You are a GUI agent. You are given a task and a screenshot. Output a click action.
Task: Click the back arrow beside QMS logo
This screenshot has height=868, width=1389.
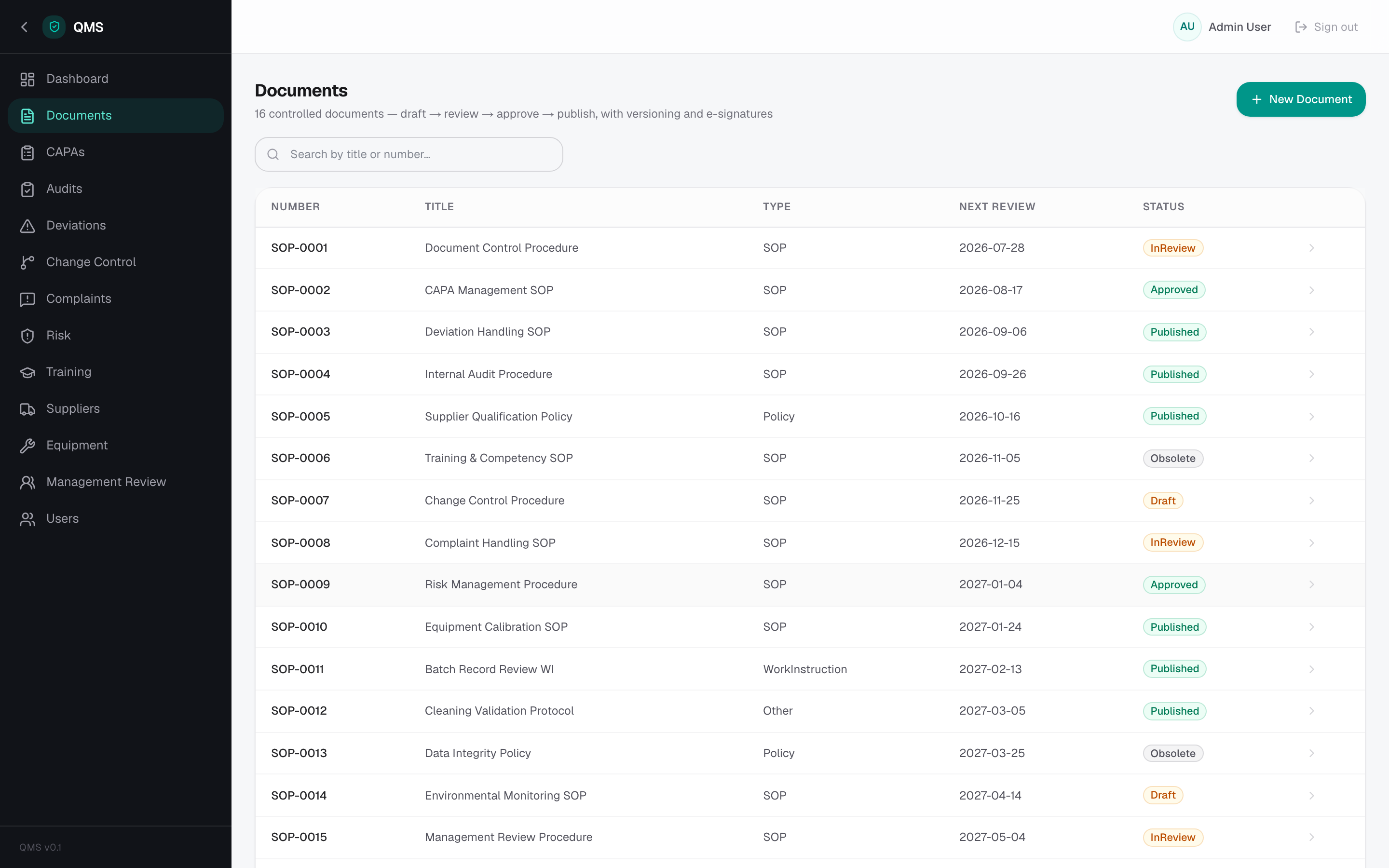pos(24,27)
